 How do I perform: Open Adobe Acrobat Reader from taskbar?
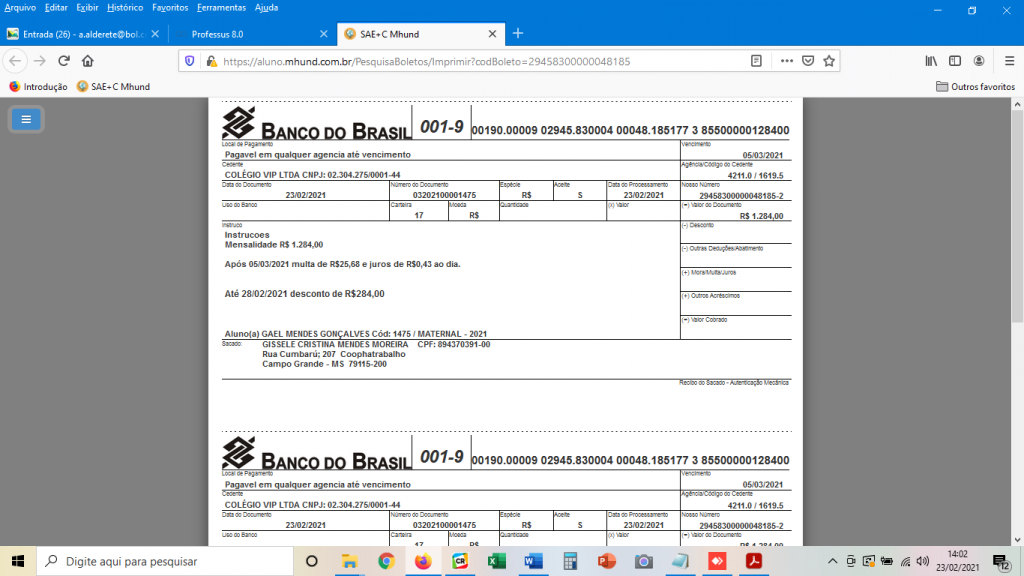click(x=754, y=561)
